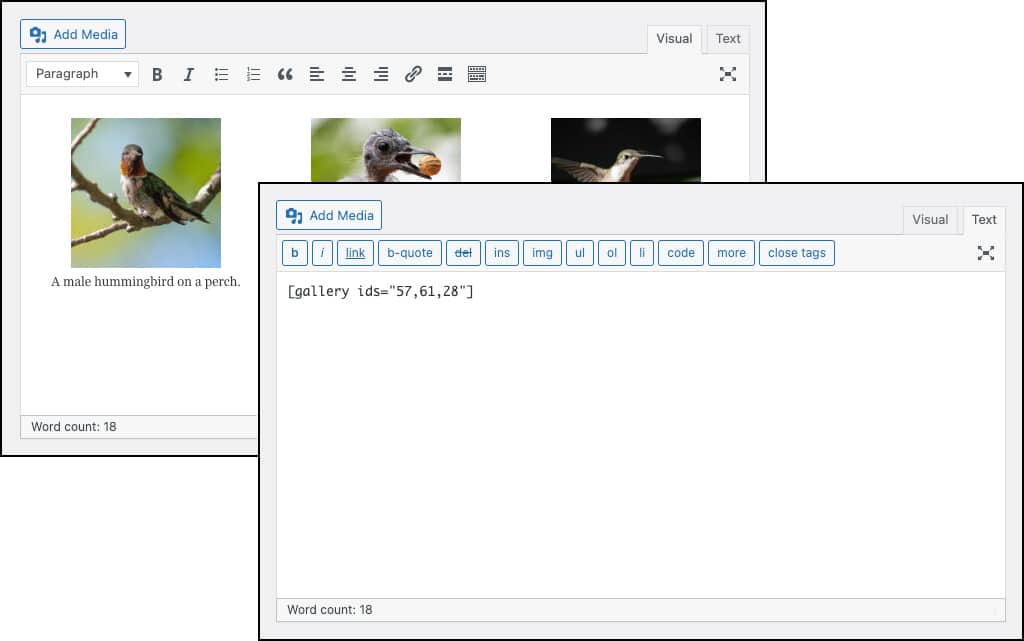The width and height of the screenshot is (1024, 641).
Task: Insert a bulleted list
Action: click(221, 74)
